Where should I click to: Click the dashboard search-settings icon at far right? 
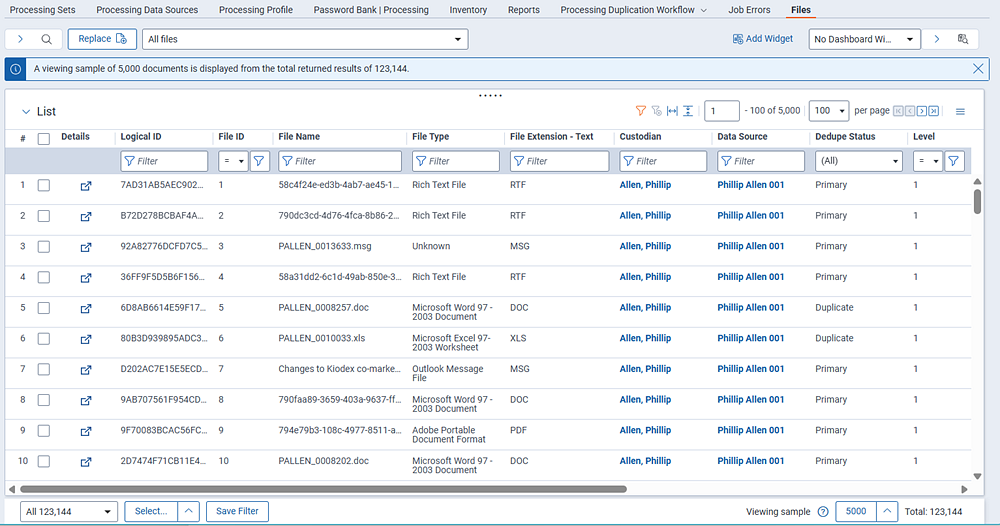(963, 39)
